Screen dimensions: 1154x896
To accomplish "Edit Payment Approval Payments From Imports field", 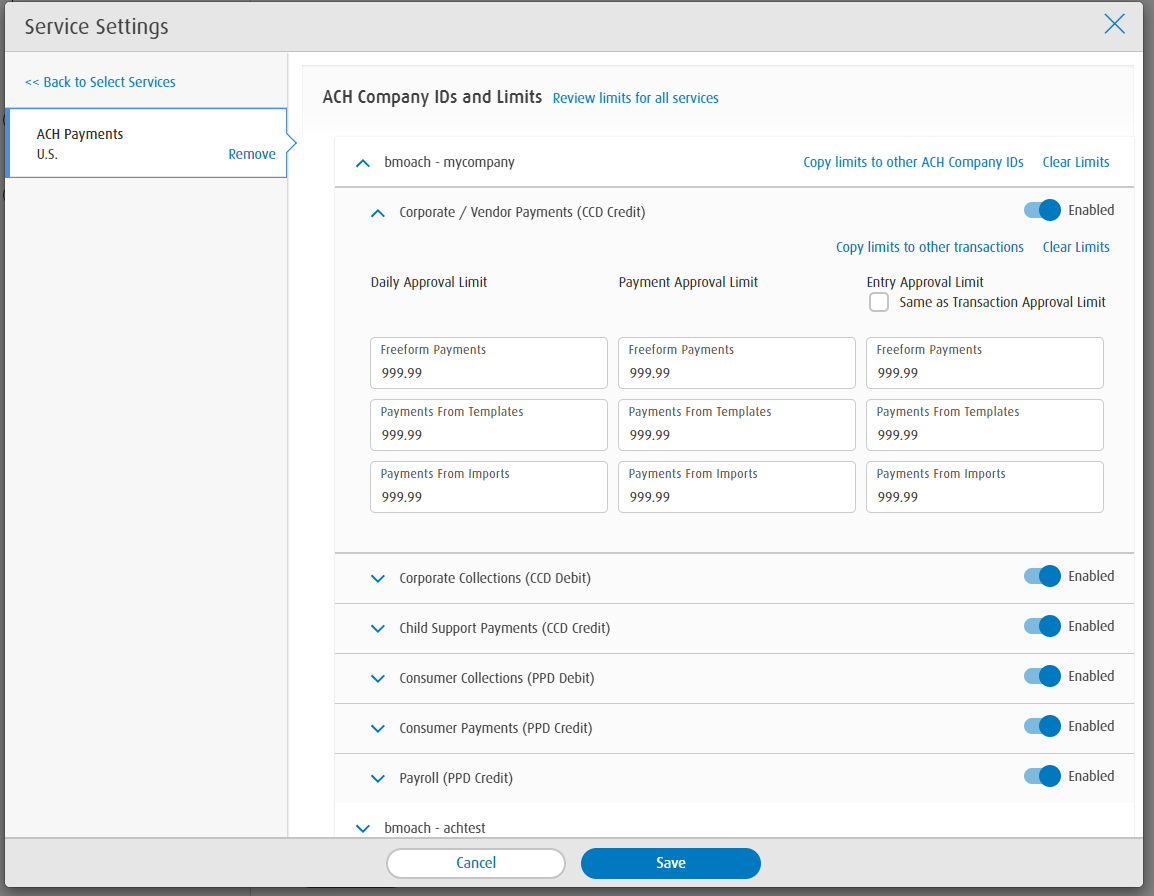I will [x=737, y=487].
